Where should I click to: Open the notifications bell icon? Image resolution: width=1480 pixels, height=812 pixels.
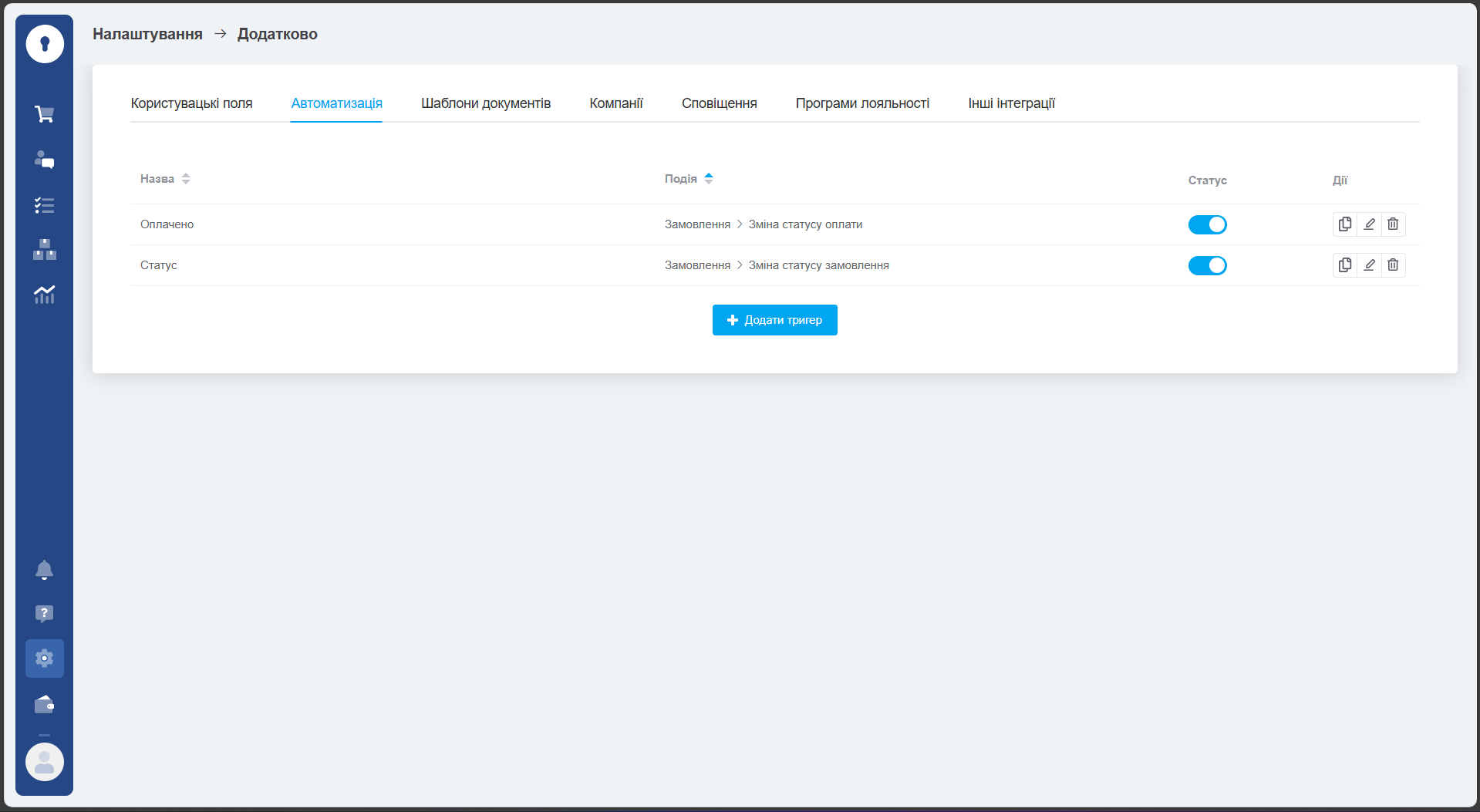coord(45,570)
